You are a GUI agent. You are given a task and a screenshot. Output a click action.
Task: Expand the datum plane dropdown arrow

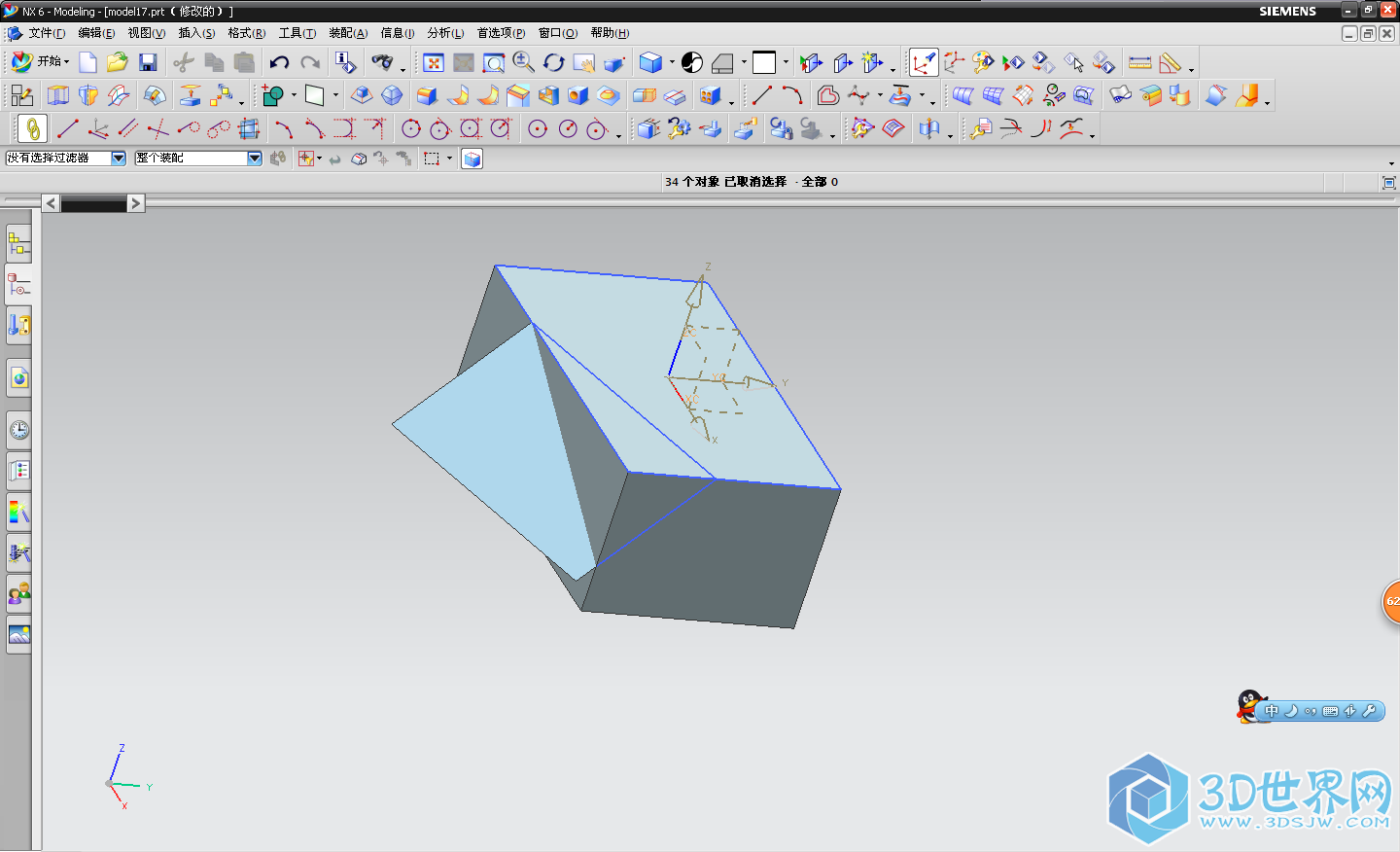[335, 95]
